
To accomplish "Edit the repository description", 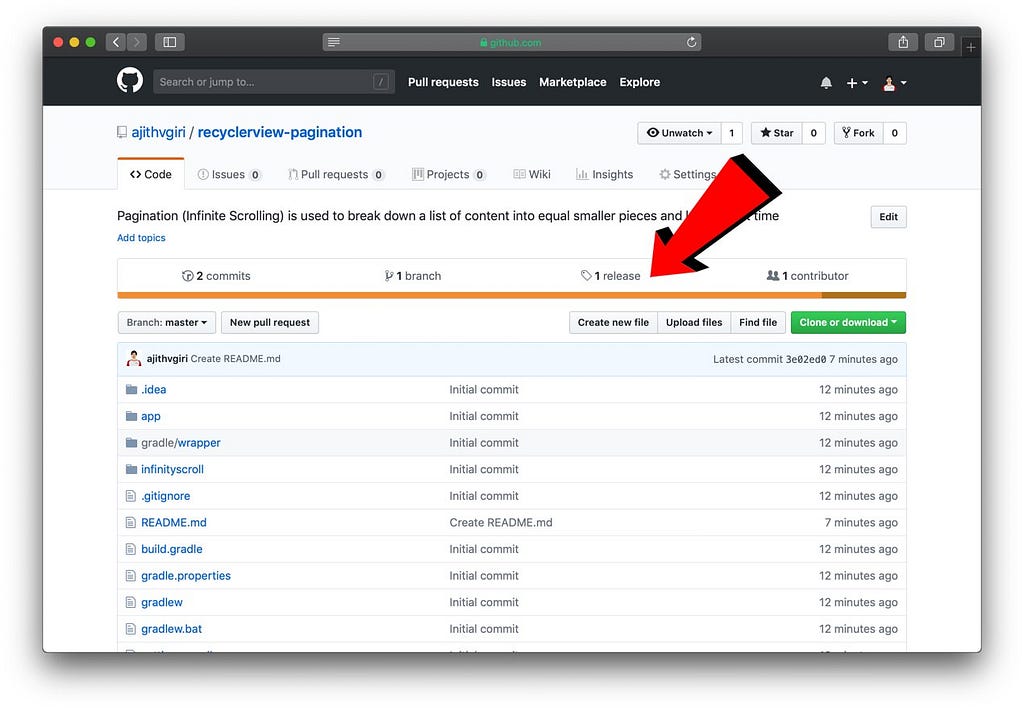I will click(x=888, y=217).
